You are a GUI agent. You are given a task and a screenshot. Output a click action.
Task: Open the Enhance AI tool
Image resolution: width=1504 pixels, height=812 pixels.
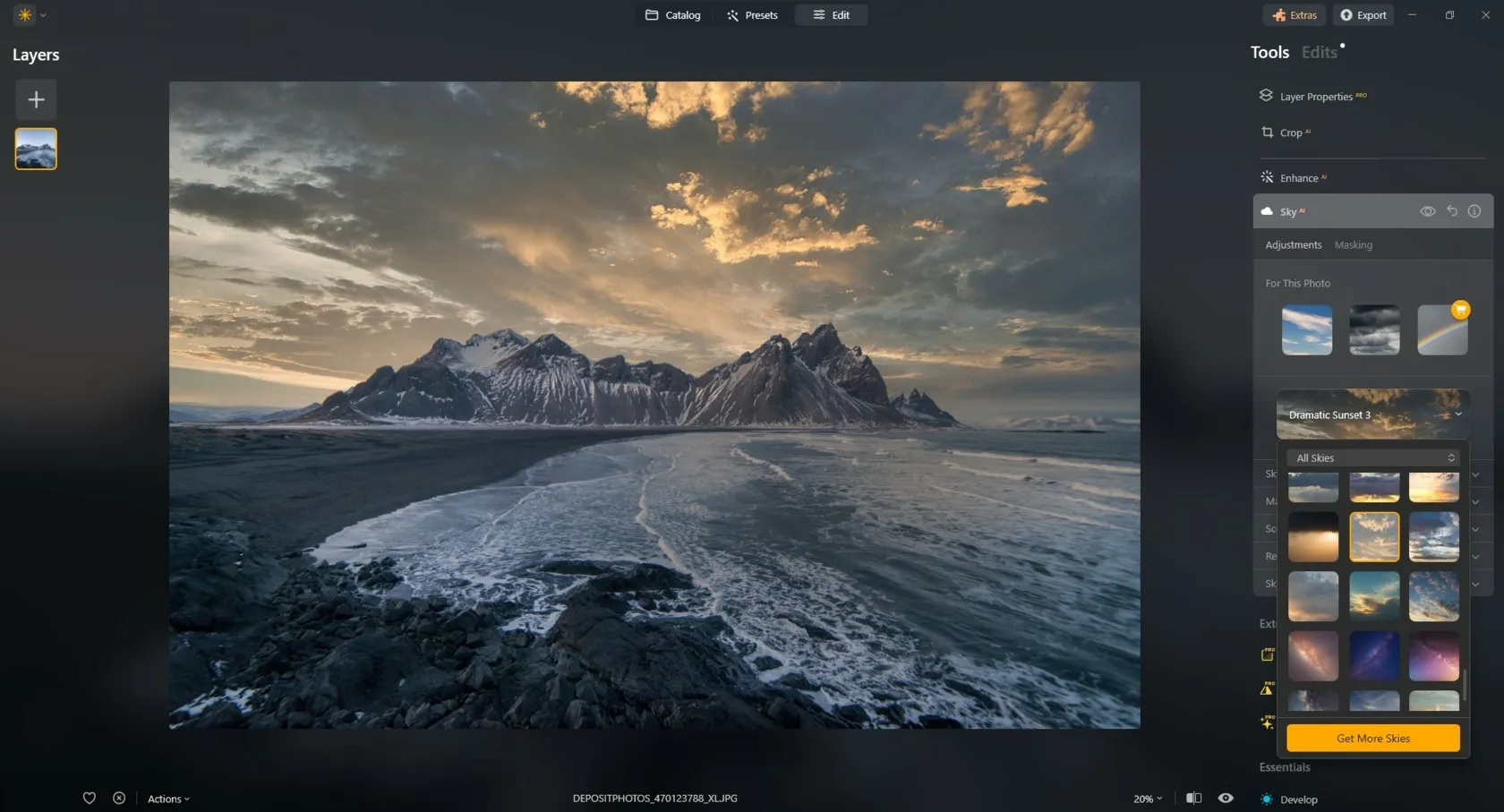[x=1298, y=178]
